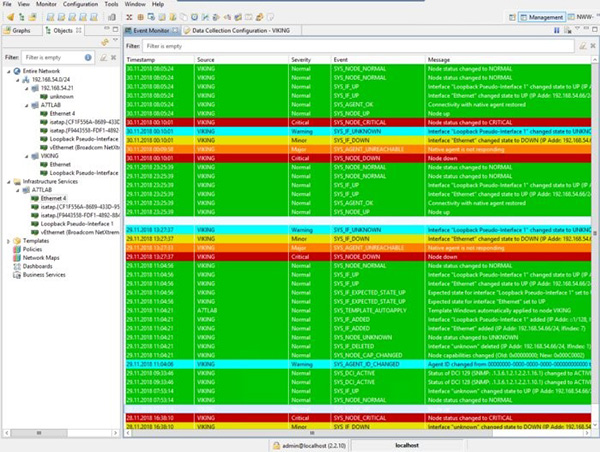Collapse the VIKING node in Entire Network
Viewport: 600px width, 452px height.
(27, 156)
